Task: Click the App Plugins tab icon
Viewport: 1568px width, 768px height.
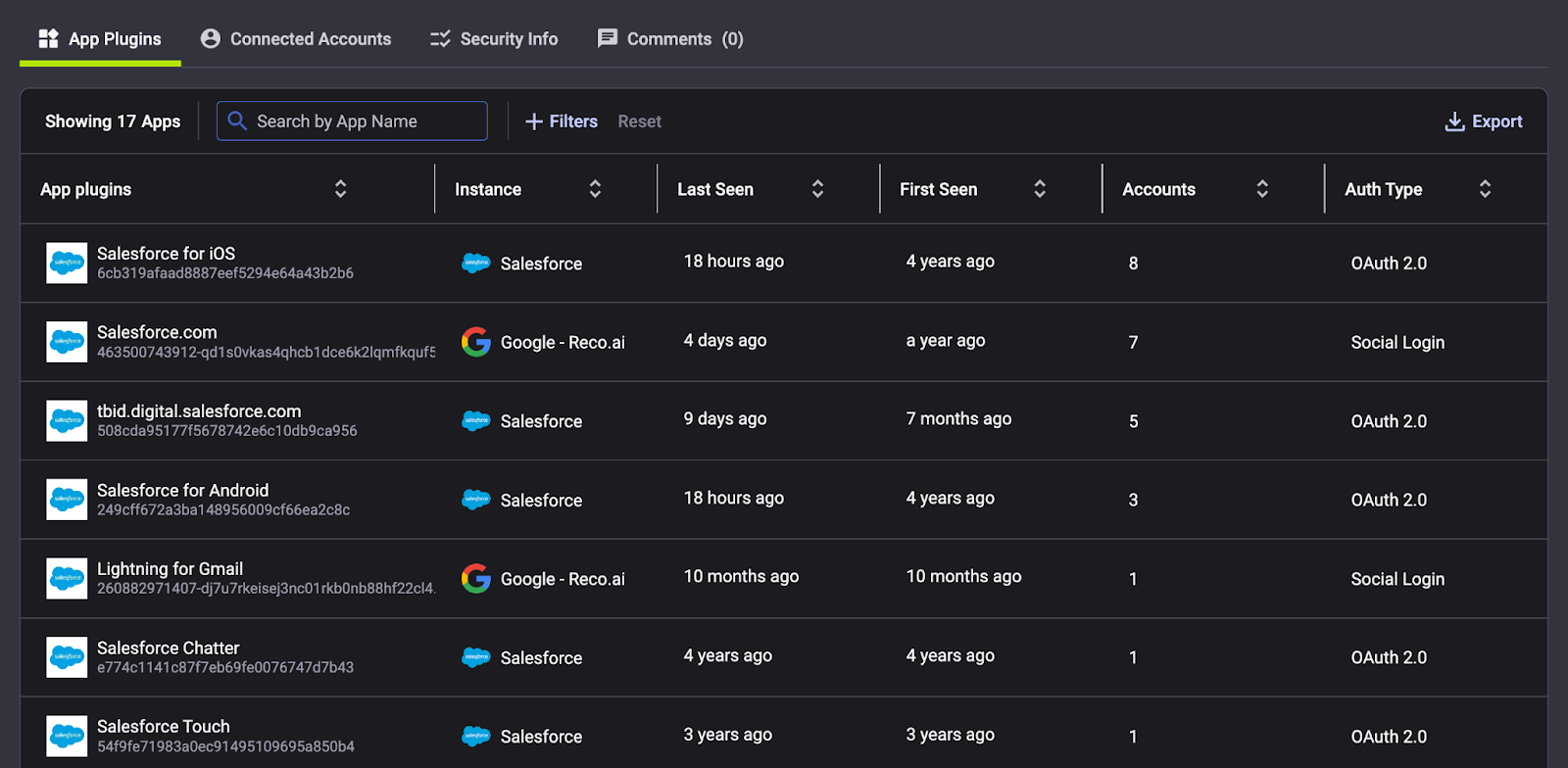Action: [49, 38]
